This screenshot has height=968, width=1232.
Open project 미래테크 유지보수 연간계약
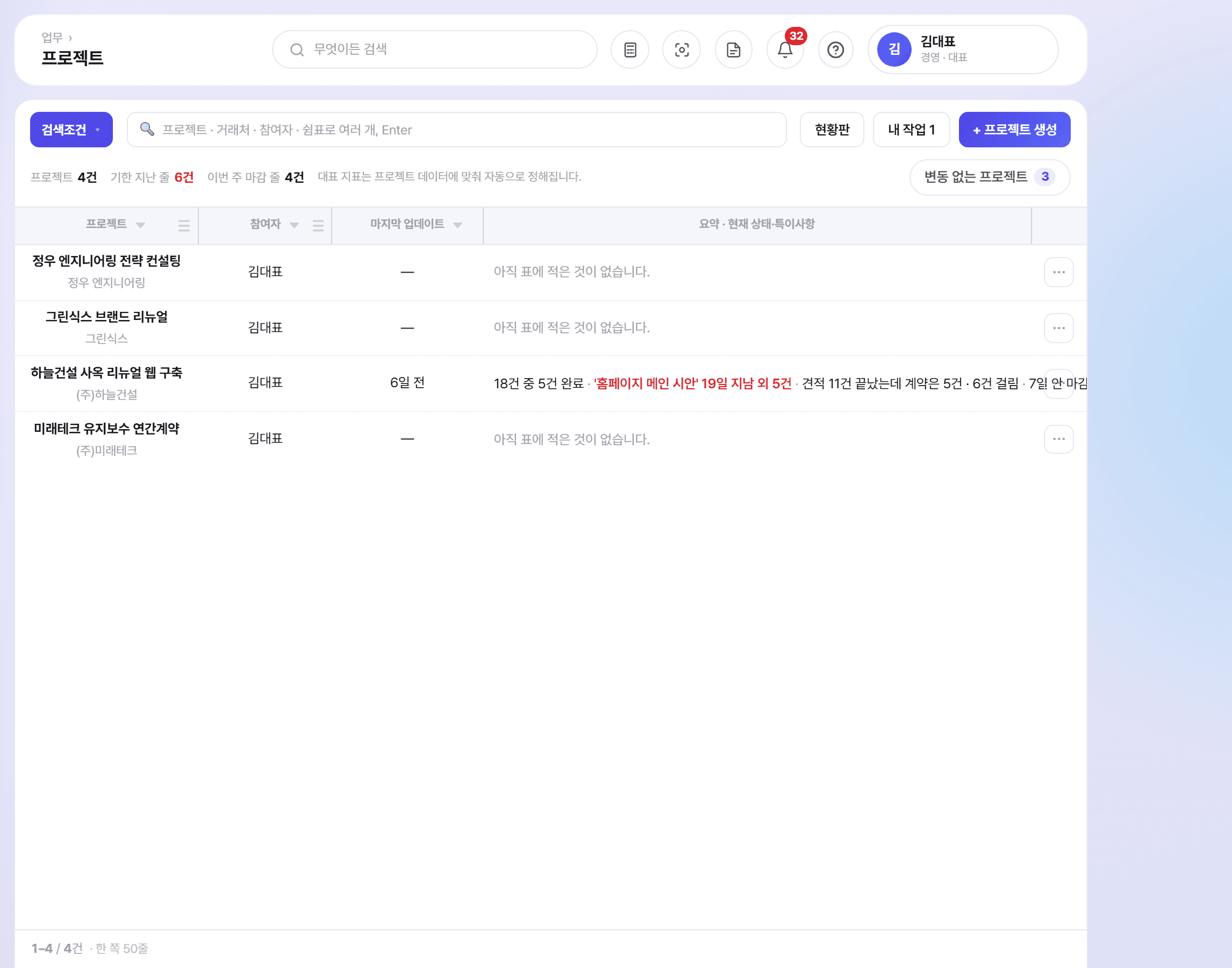pos(106,429)
